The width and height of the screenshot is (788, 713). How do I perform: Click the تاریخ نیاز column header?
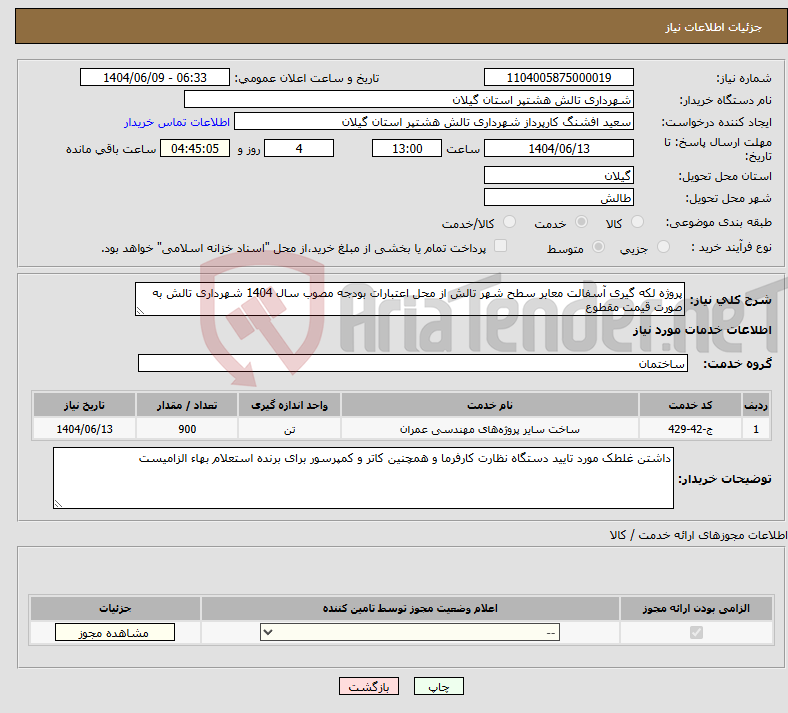[84, 405]
